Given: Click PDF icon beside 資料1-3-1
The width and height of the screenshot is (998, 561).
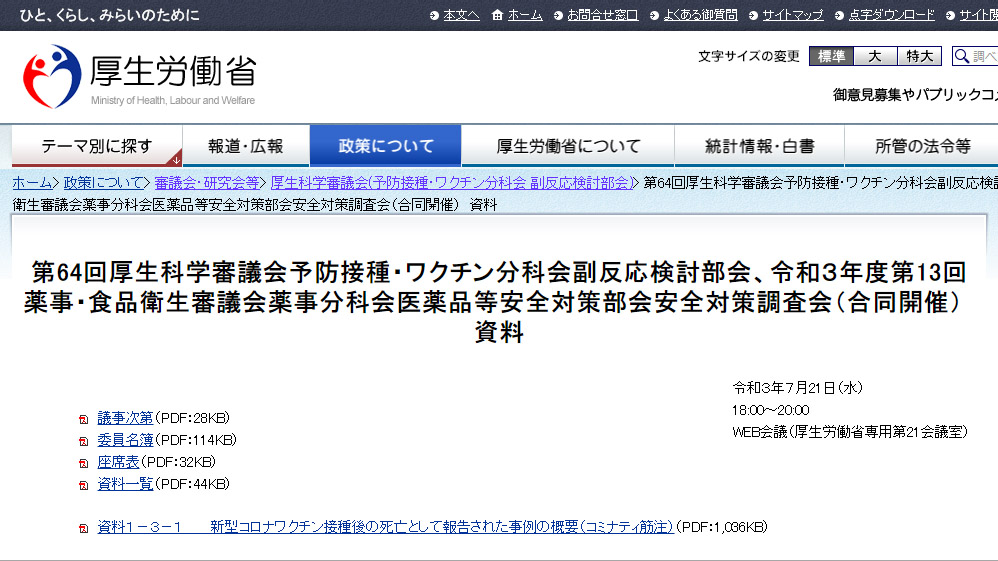Looking at the screenshot, I should (x=84, y=528).
